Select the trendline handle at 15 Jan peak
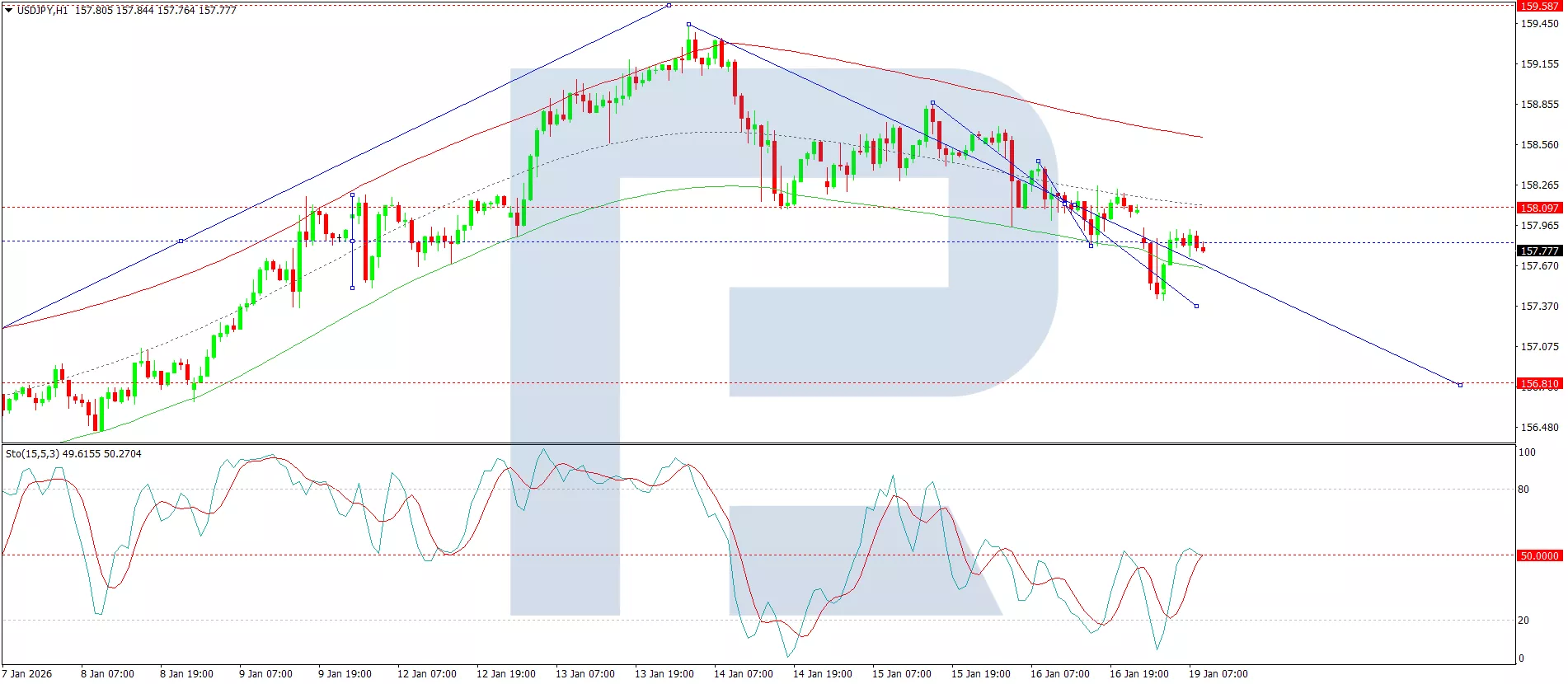Image resolution: width=1568 pixels, height=684 pixels. tap(932, 103)
